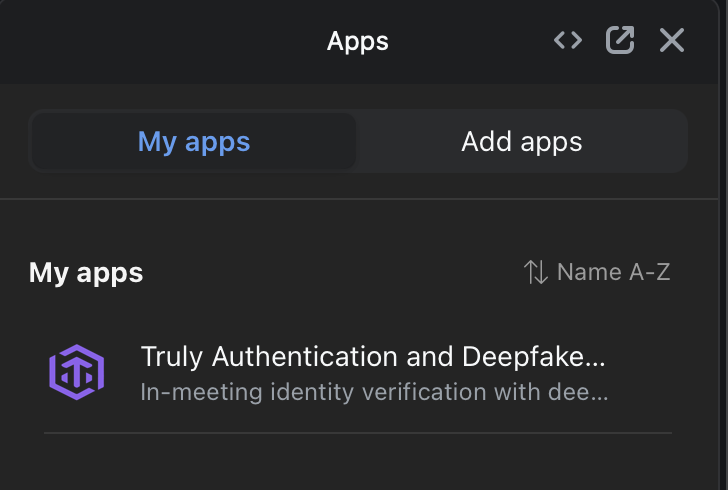The image size is (728, 490).
Task: Switch to the Add apps tab
Action: pos(521,141)
